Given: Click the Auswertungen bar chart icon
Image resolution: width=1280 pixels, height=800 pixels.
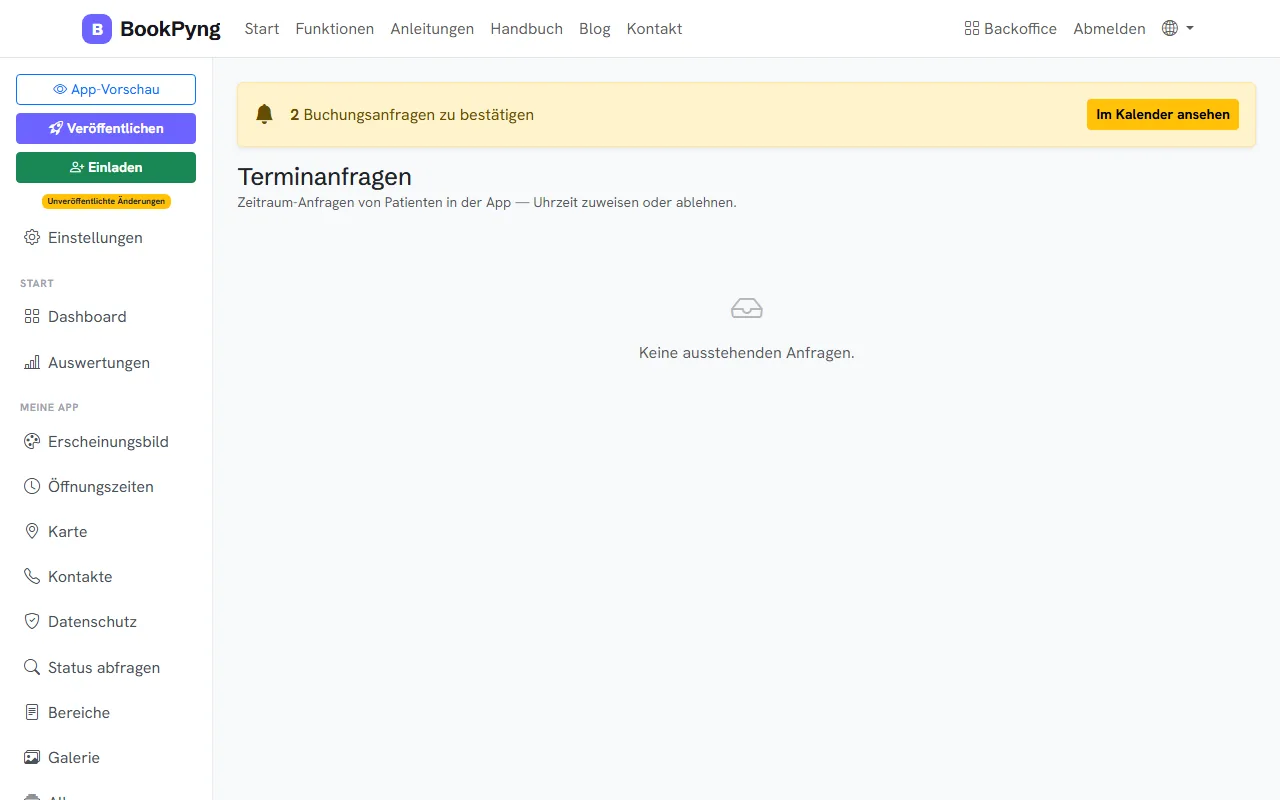Looking at the screenshot, I should [x=32, y=363].
